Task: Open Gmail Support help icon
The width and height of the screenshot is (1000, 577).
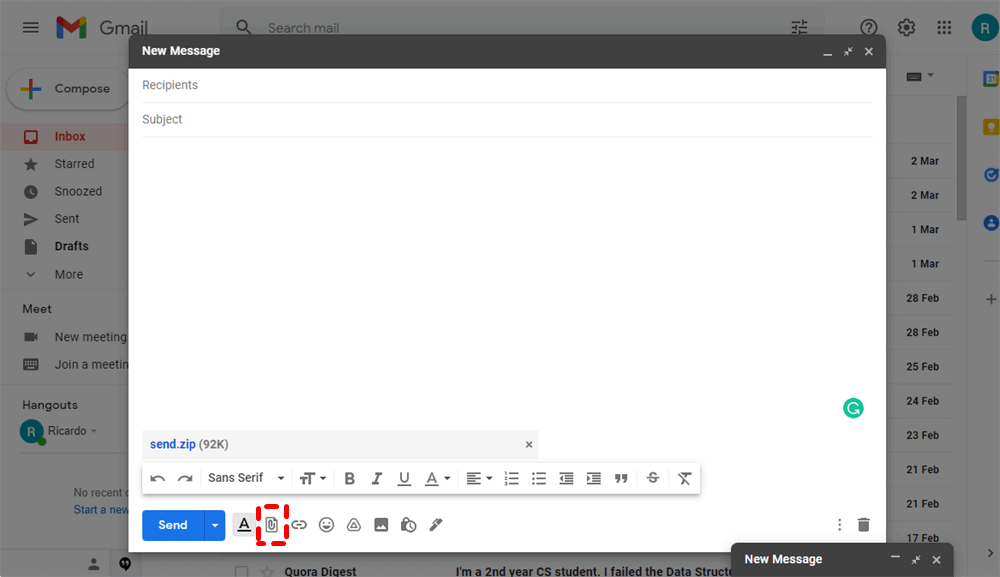Action: [869, 27]
